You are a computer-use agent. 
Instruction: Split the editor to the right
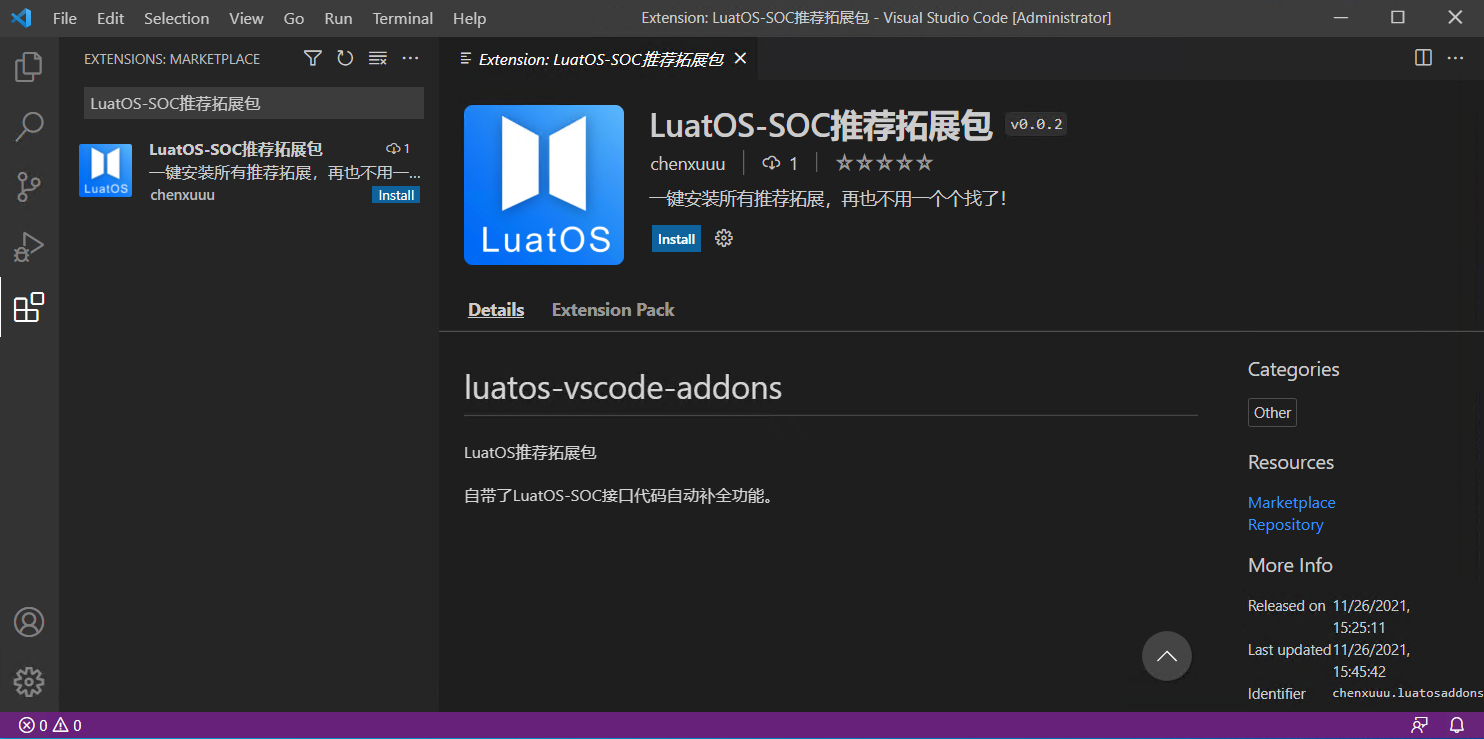point(1422,57)
